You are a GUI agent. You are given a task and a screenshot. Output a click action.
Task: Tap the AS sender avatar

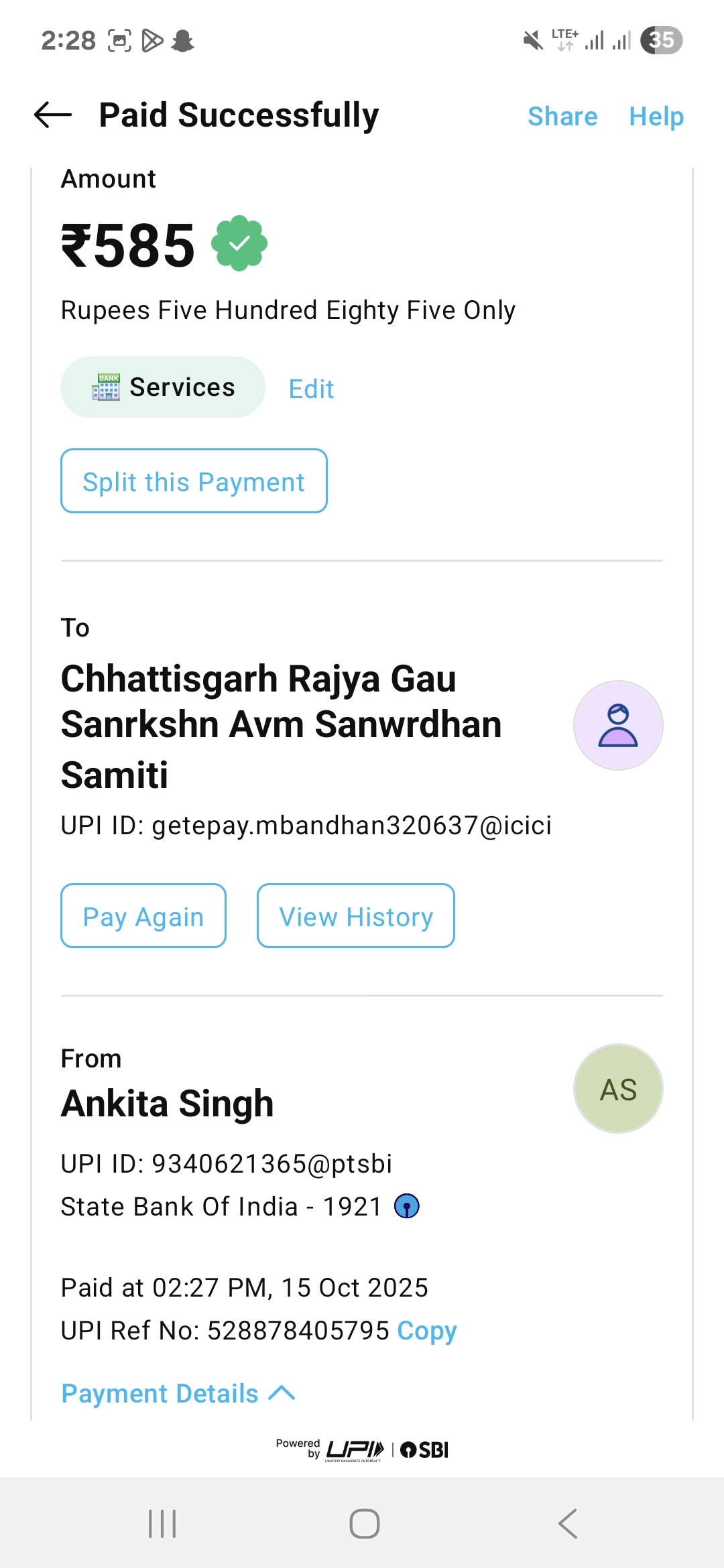[618, 1089]
